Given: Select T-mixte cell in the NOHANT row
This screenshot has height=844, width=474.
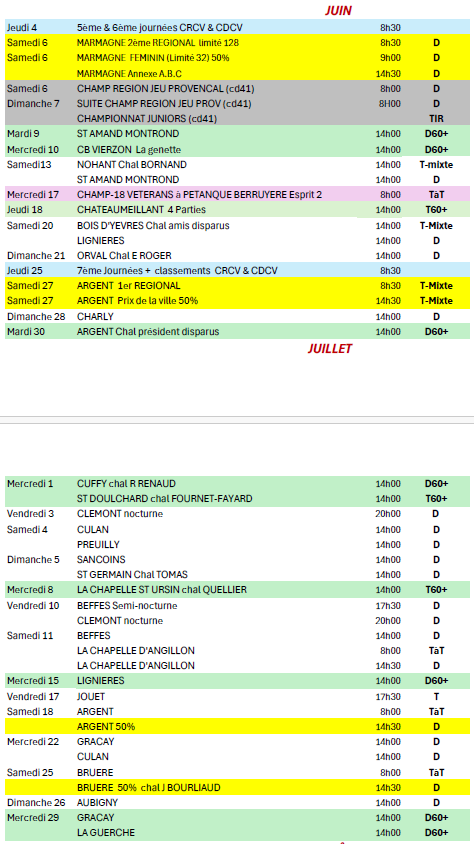Looking at the screenshot, I should (436, 165).
